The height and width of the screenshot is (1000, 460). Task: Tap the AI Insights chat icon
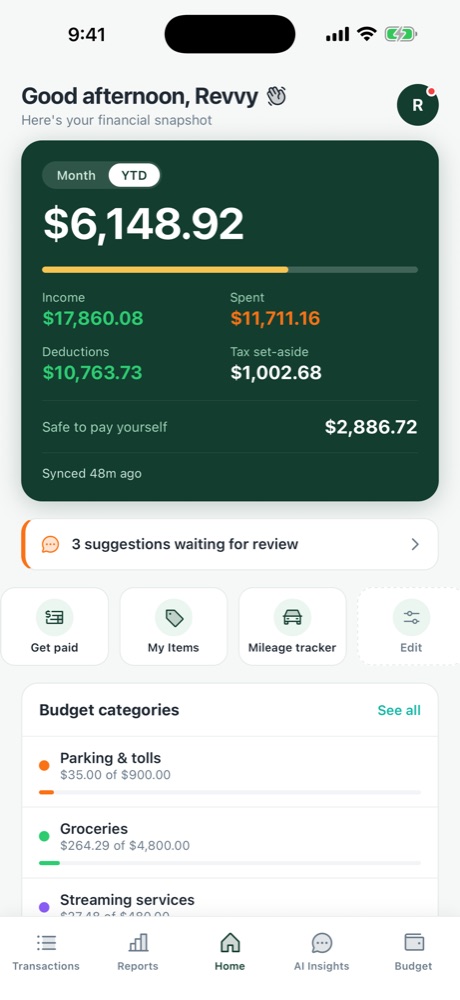pos(322,943)
